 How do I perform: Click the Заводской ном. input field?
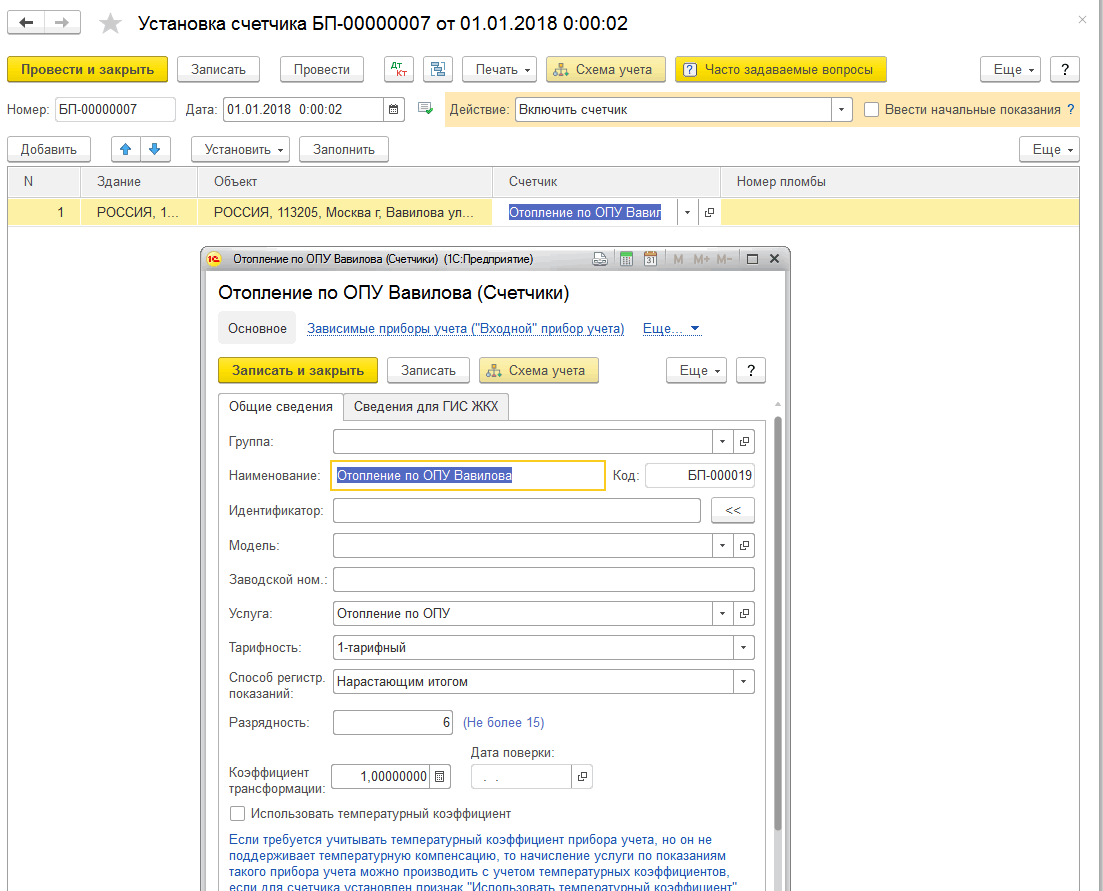[x=544, y=579]
